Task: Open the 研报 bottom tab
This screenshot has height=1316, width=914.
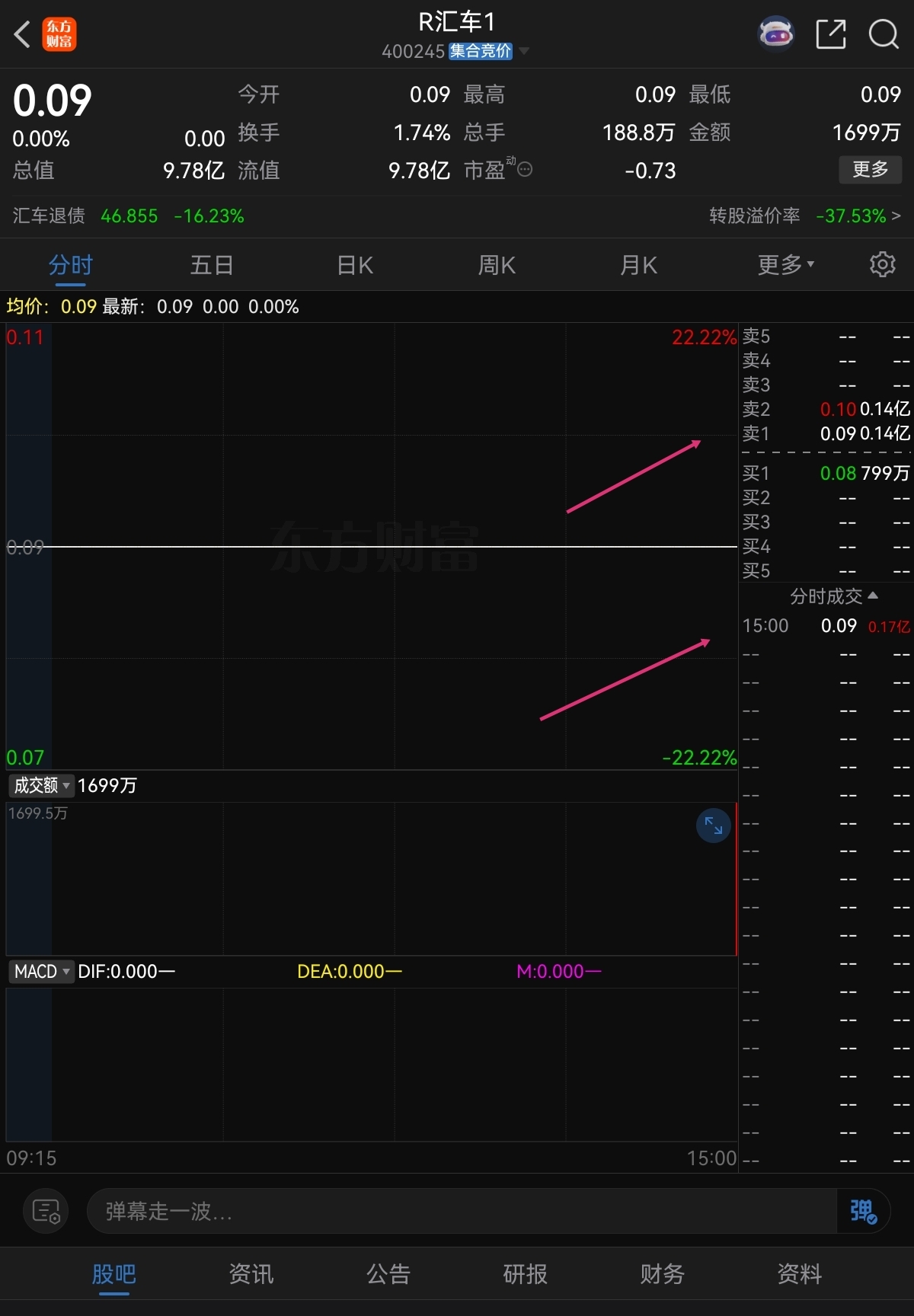Action: [526, 1273]
